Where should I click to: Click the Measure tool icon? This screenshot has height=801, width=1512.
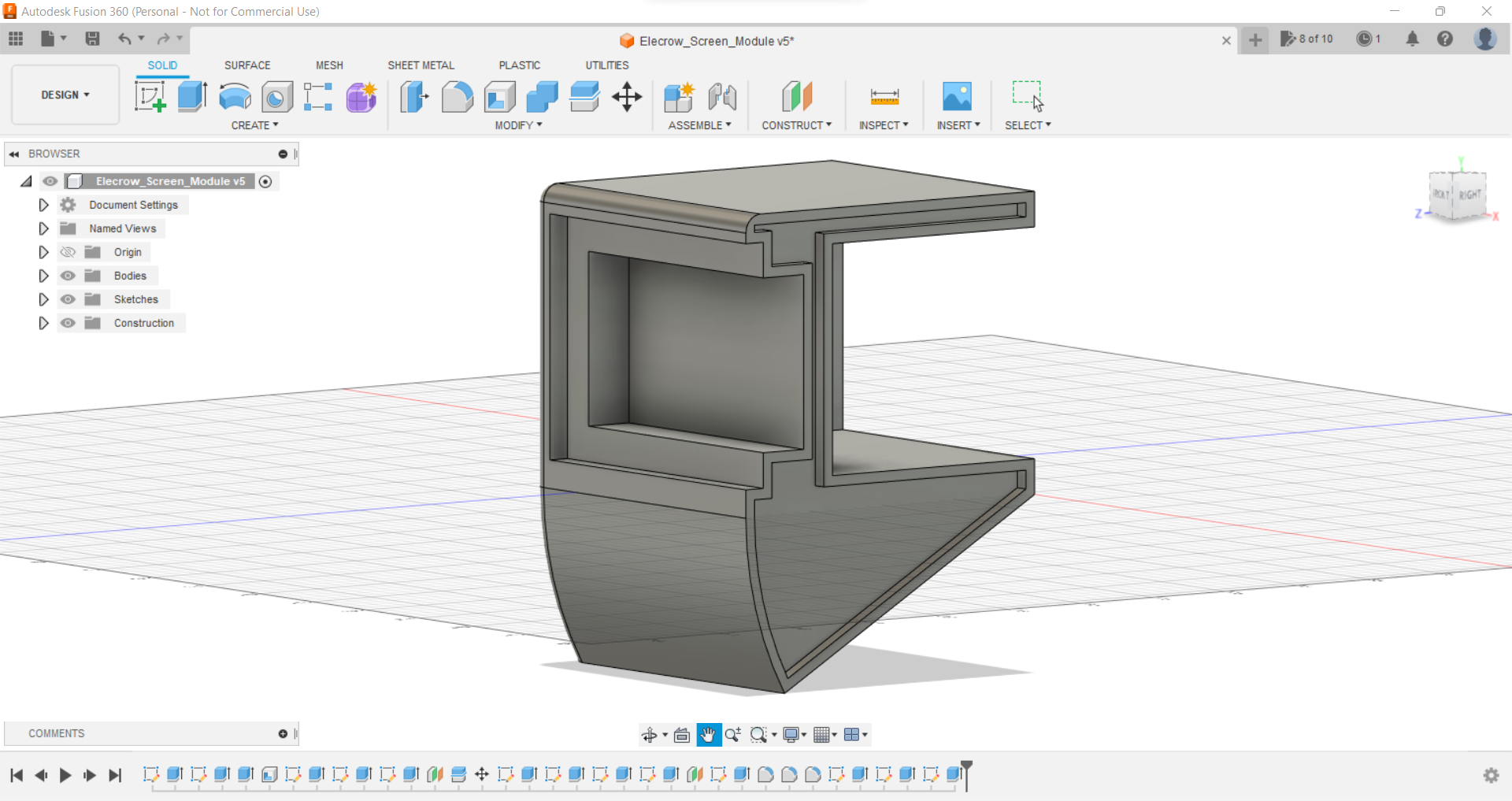[x=884, y=97]
